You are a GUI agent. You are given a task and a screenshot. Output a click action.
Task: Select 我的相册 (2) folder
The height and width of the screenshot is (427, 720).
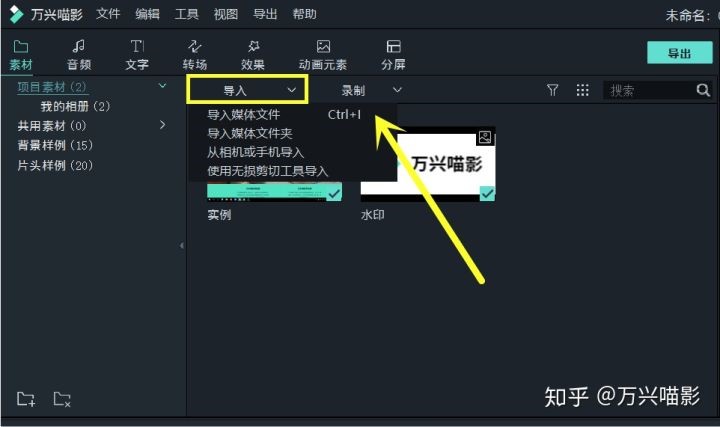pos(75,107)
